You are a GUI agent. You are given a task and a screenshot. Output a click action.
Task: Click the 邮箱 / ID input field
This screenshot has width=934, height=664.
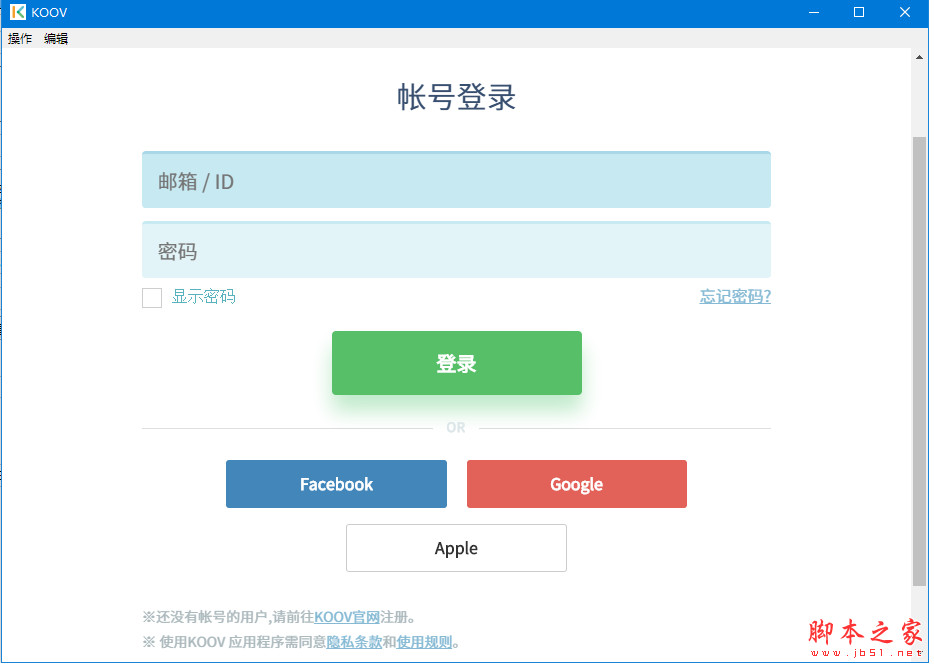[x=456, y=180]
